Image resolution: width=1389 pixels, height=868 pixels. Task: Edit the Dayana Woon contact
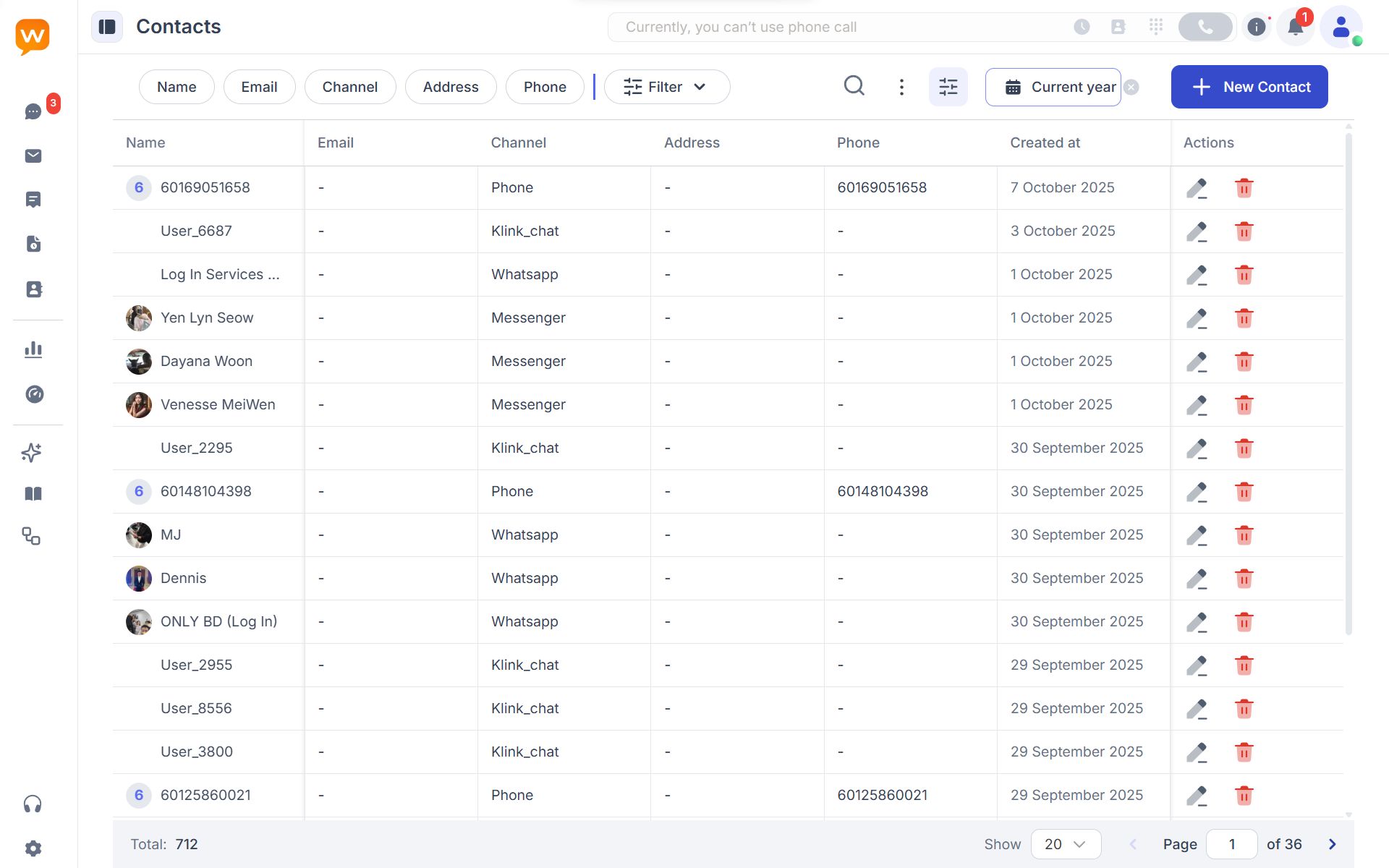1197,362
